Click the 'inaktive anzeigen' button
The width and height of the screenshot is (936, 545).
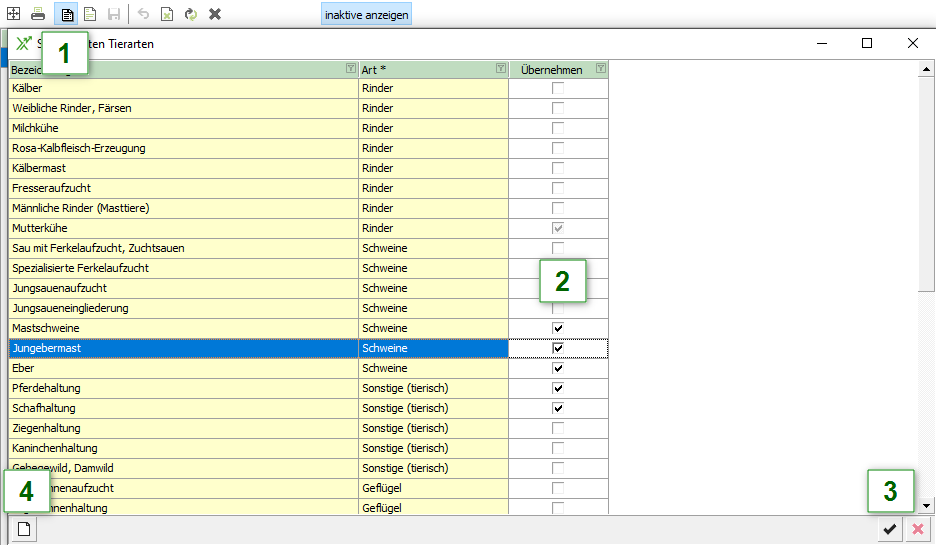point(365,15)
